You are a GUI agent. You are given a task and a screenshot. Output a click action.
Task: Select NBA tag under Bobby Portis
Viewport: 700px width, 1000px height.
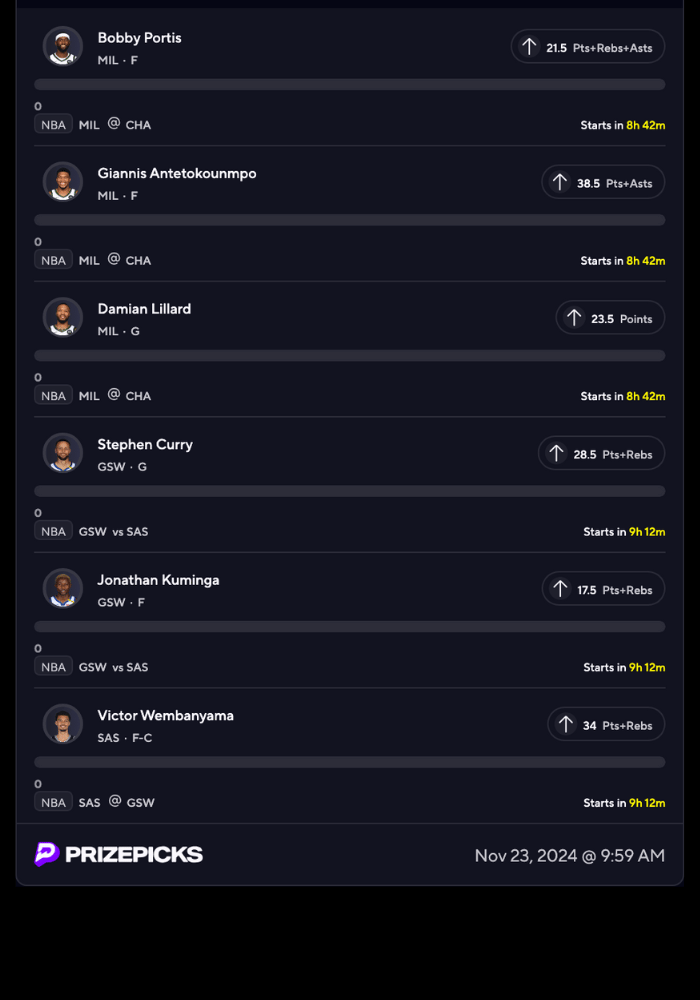(53, 124)
